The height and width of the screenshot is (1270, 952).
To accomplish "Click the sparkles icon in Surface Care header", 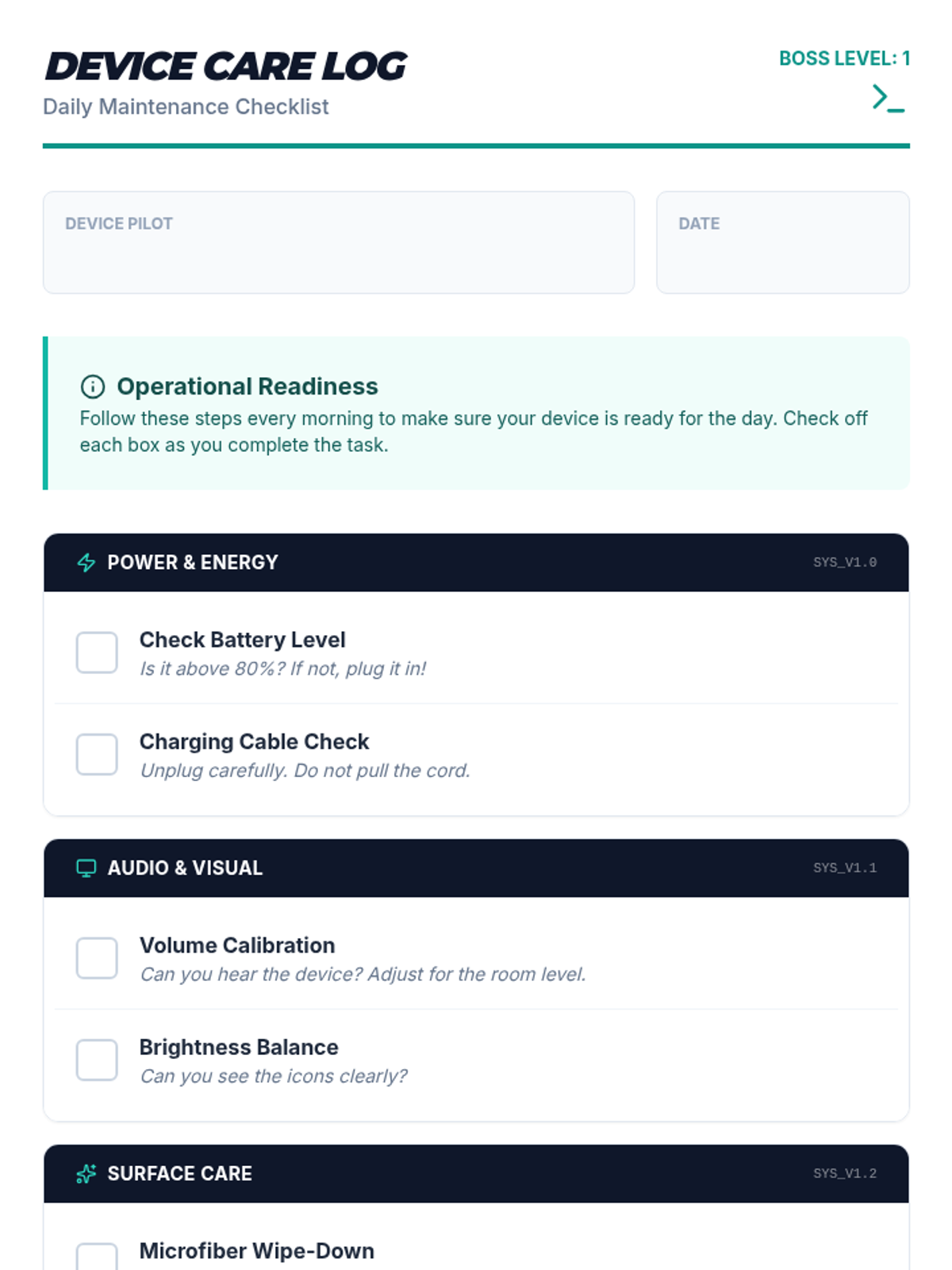I will 86,1174.
